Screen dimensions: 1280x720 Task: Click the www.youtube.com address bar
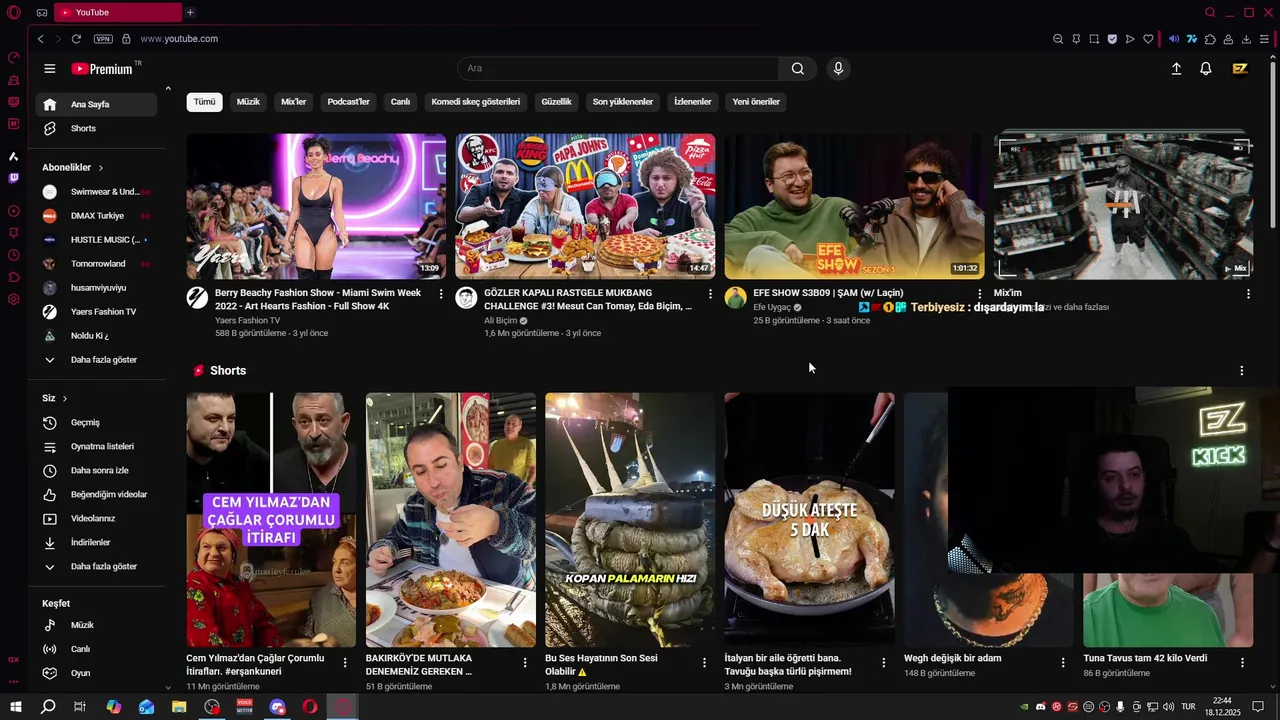[179, 39]
